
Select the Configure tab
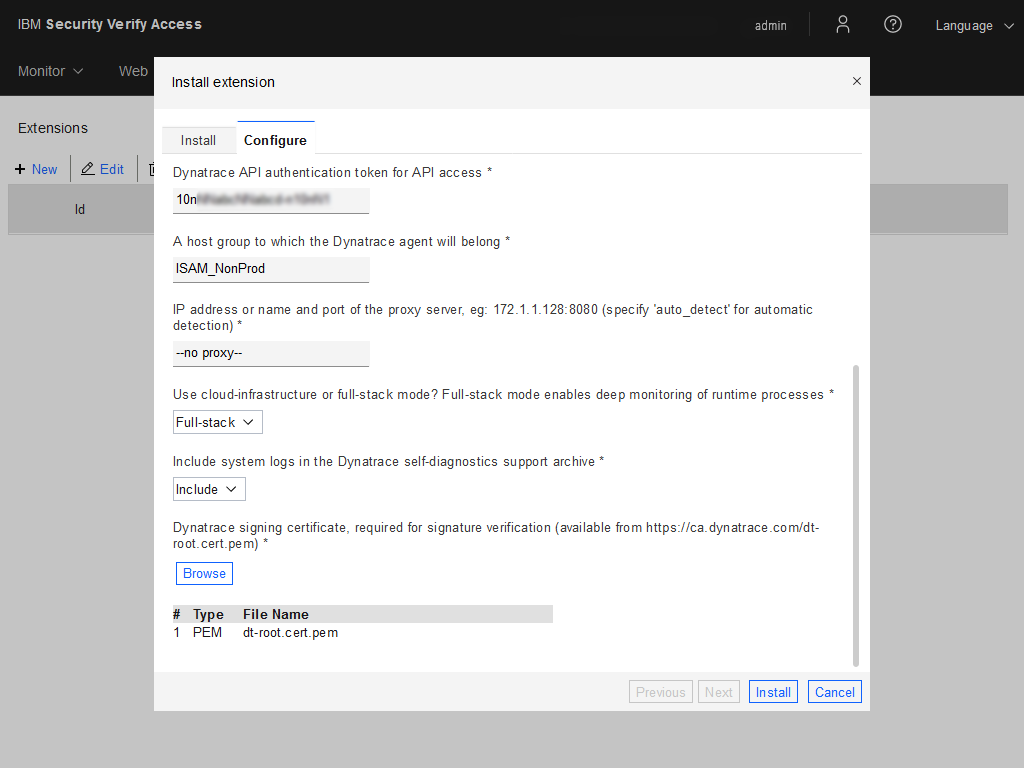[x=276, y=140]
